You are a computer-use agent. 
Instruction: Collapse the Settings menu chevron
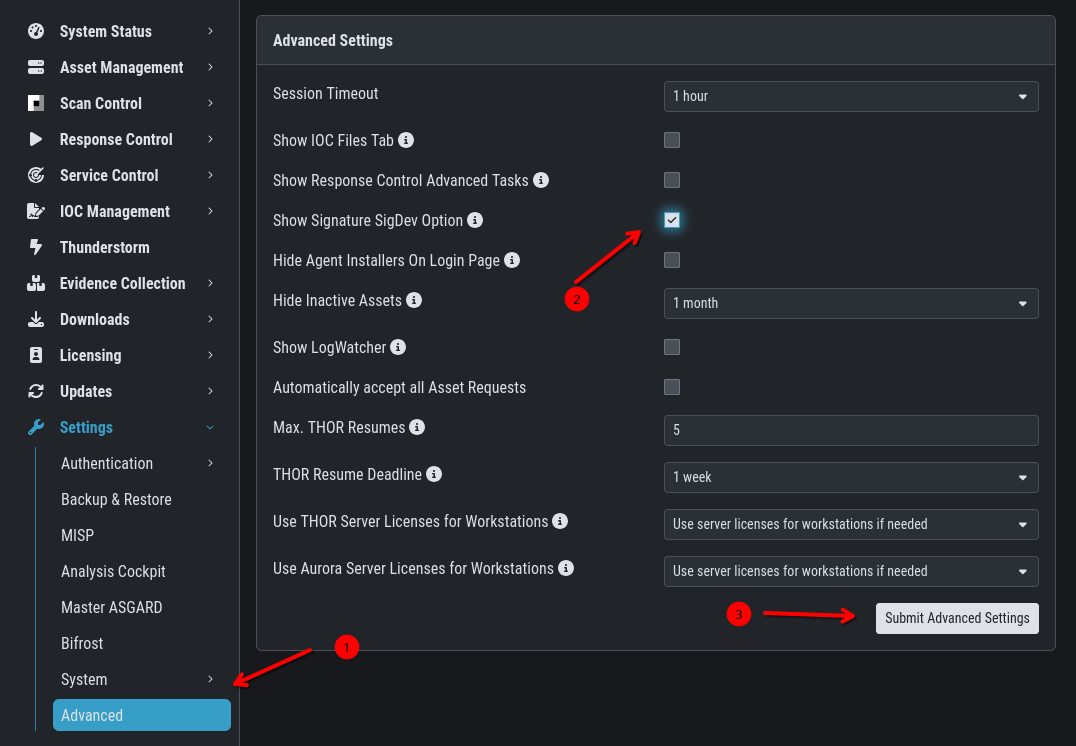pos(210,427)
